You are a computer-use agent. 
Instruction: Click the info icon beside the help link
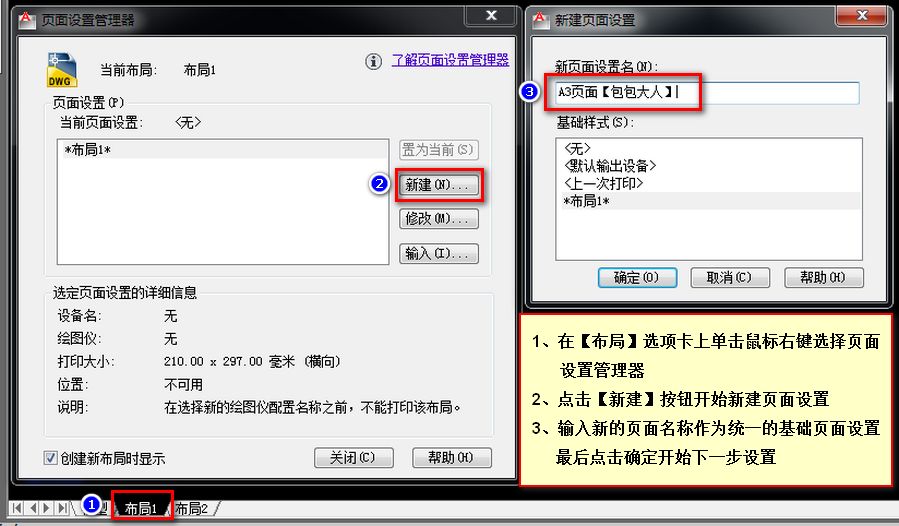(x=373, y=61)
